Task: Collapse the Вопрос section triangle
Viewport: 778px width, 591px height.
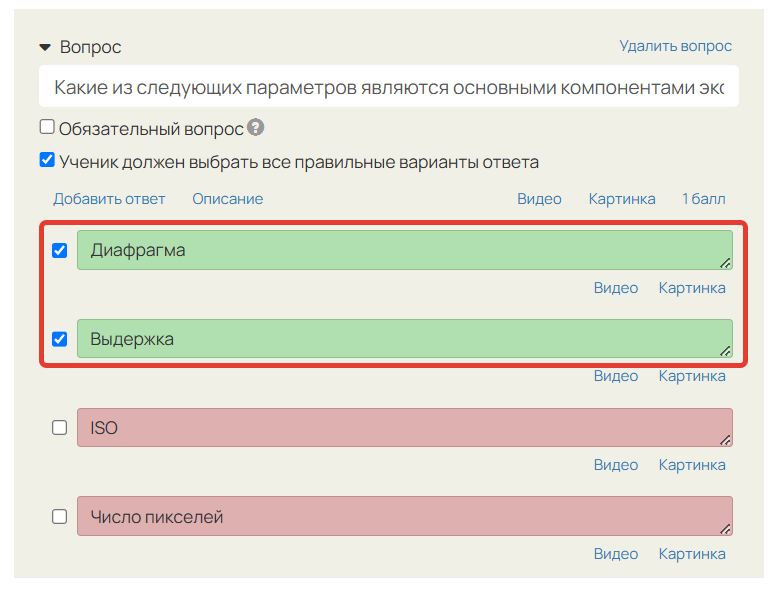Action: [45, 48]
